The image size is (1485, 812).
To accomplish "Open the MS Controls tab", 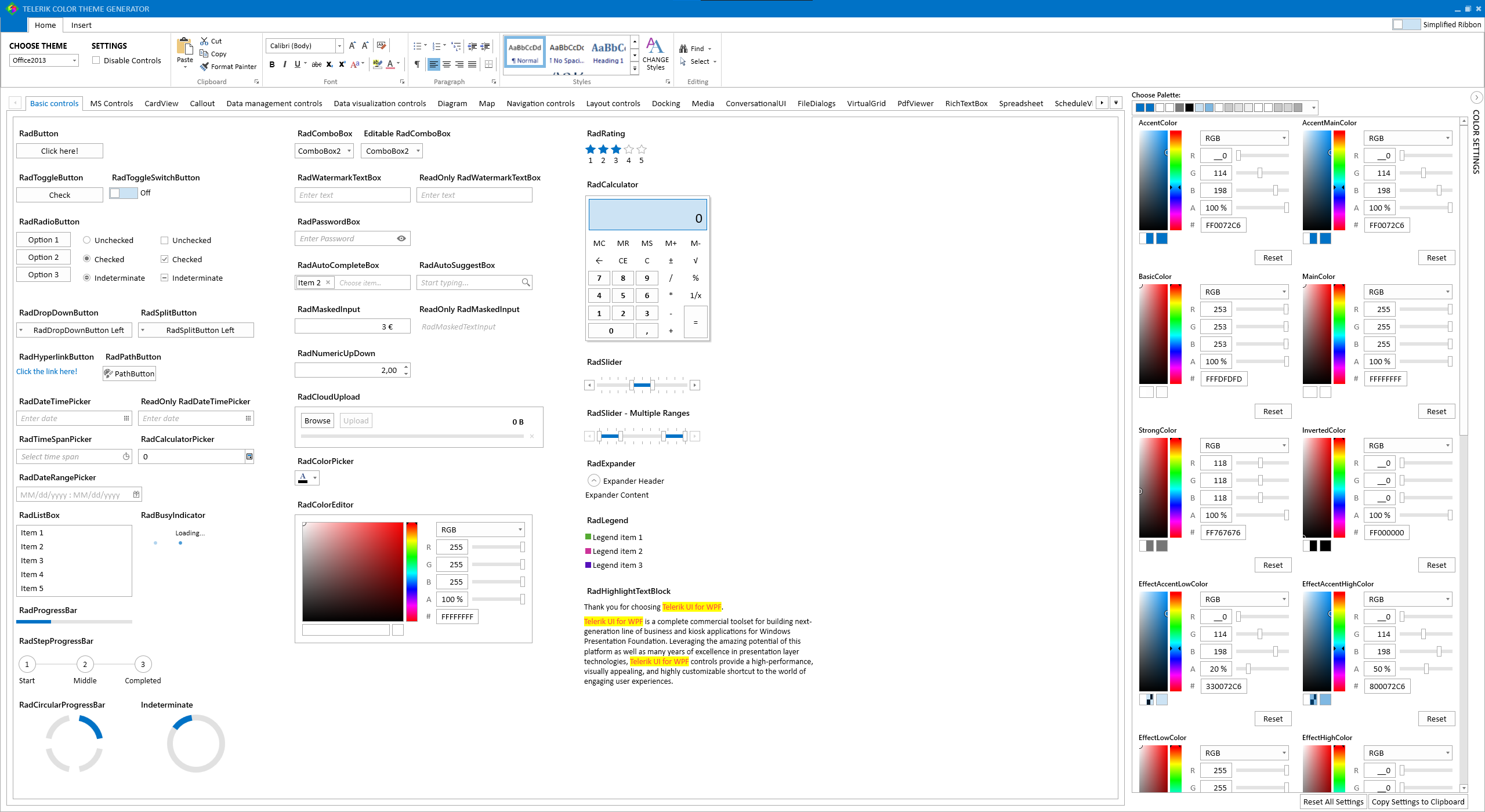I will click(x=111, y=103).
